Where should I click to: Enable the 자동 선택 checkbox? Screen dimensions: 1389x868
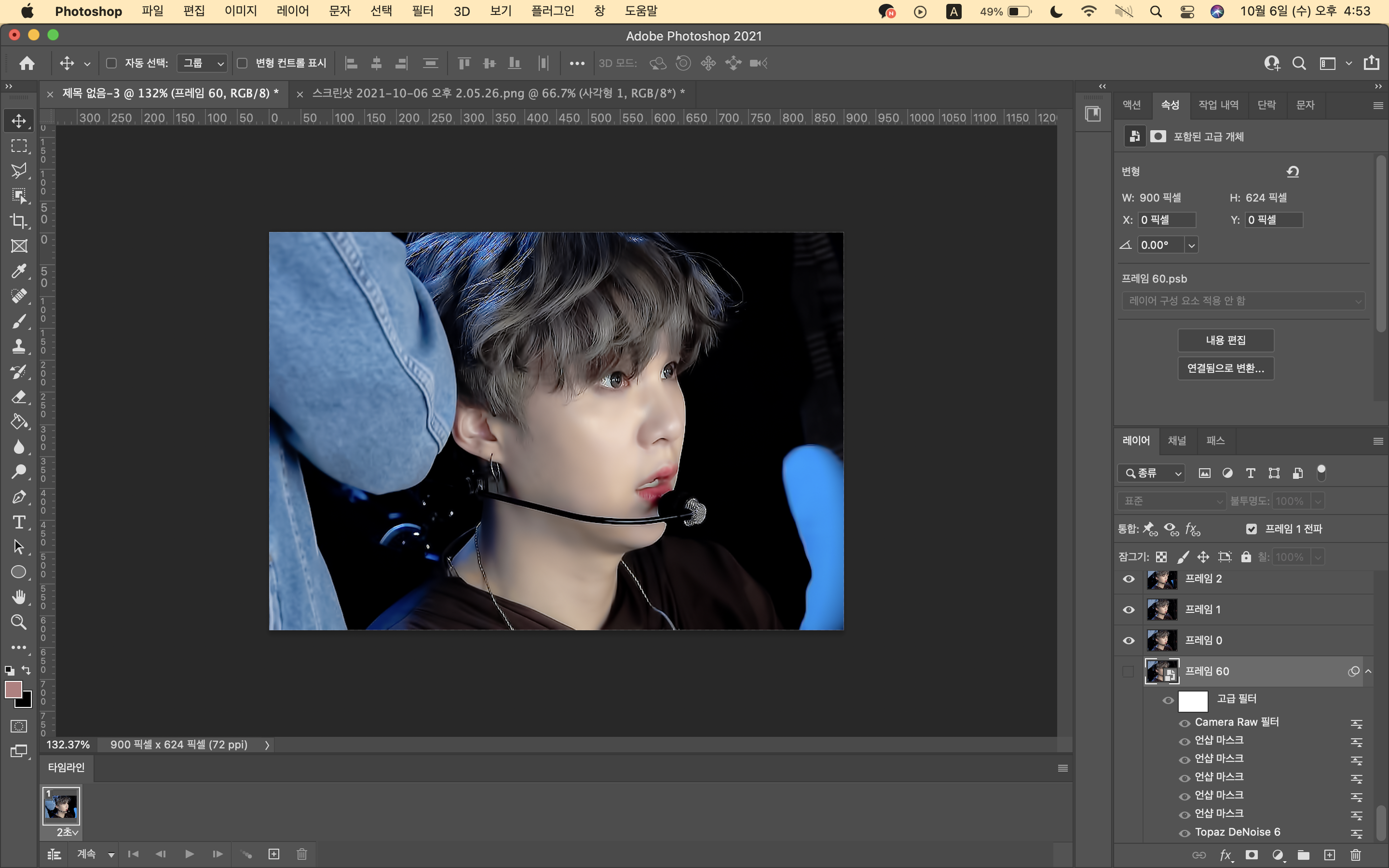point(112,63)
